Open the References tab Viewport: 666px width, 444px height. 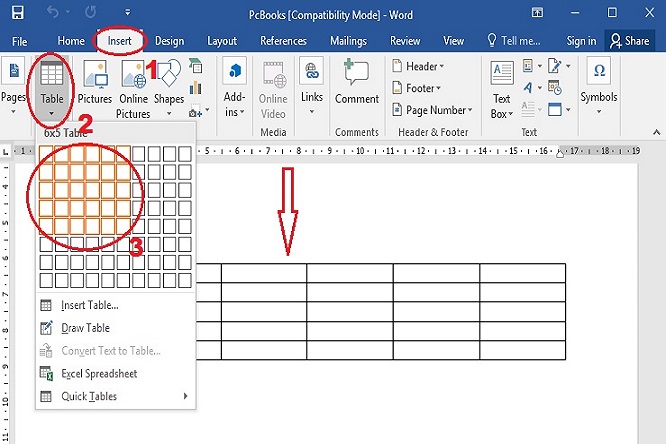tap(283, 41)
